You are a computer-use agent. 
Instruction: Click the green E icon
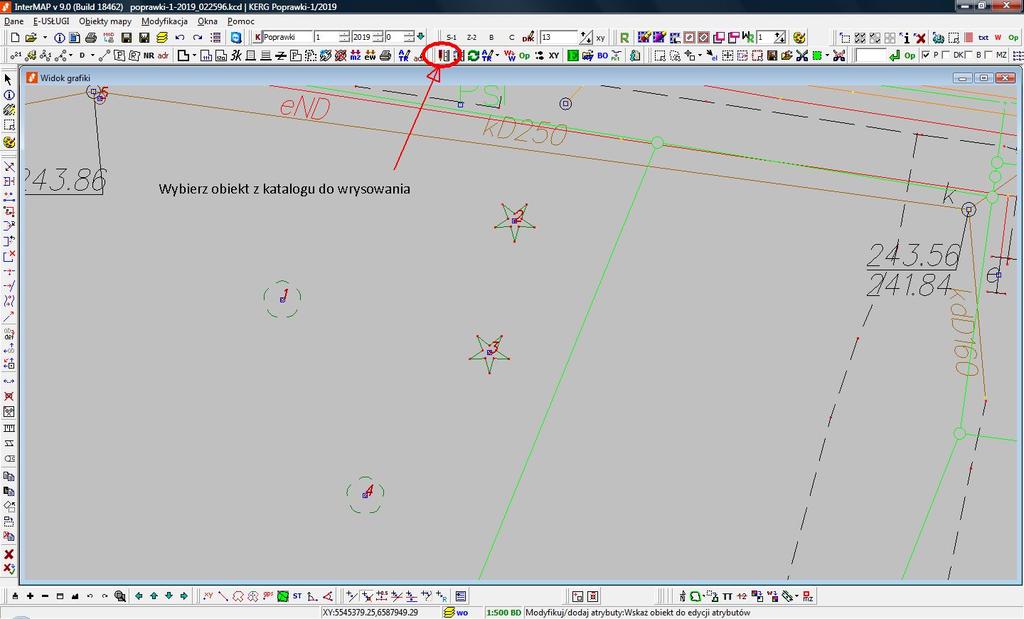573,56
